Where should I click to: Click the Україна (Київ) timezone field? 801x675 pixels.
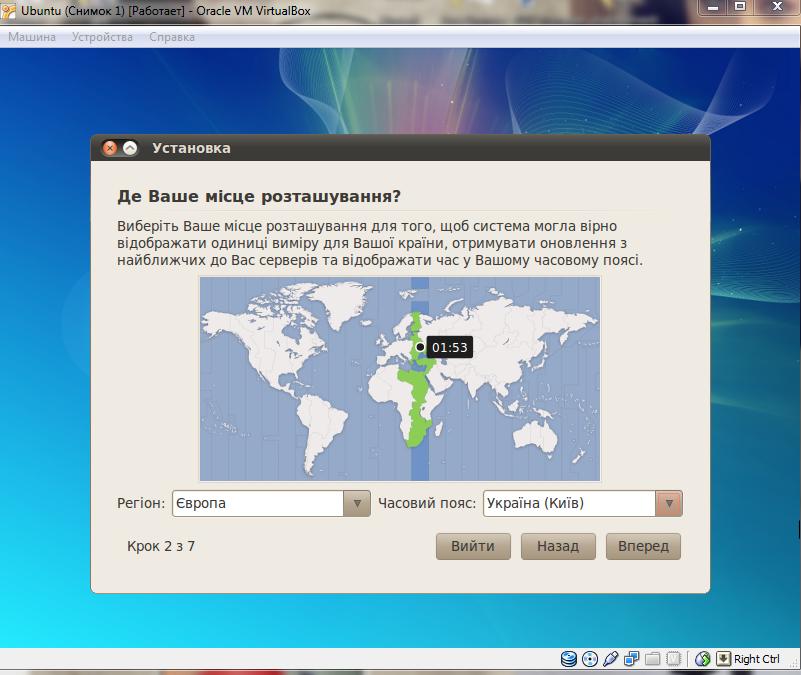click(569, 503)
